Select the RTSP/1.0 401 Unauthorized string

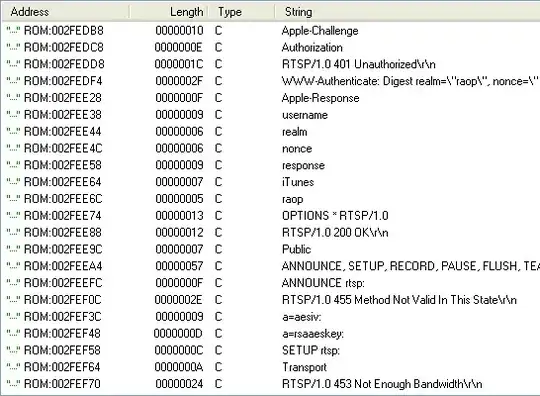pyautogui.click(x=359, y=64)
